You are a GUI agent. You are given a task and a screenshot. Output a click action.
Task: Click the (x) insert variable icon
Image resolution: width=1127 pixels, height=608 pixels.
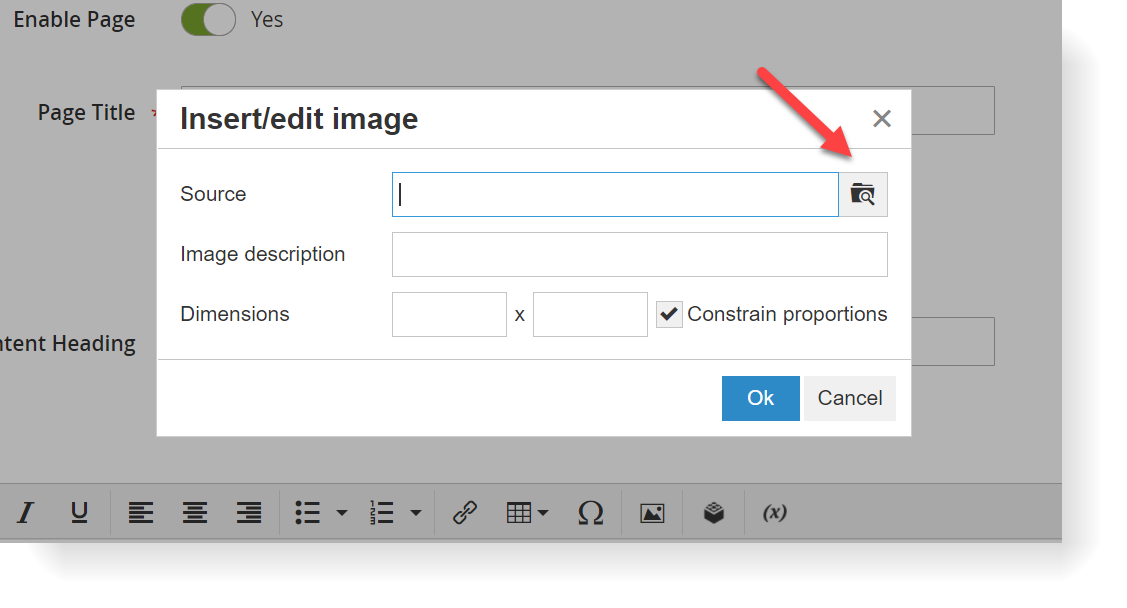point(773,512)
